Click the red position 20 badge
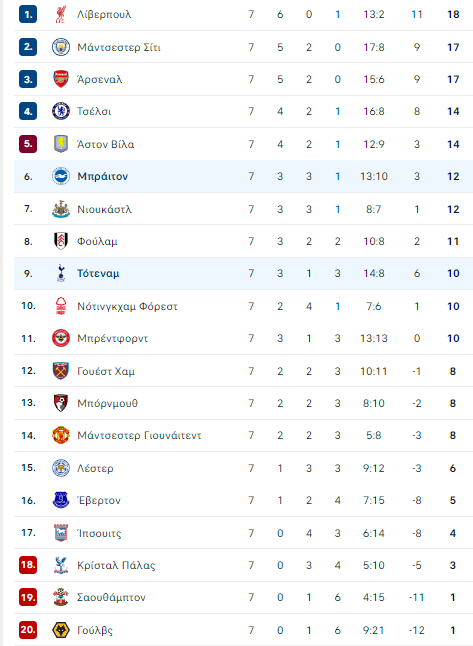The image size is (473, 646). pyautogui.click(x=28, y=630)
